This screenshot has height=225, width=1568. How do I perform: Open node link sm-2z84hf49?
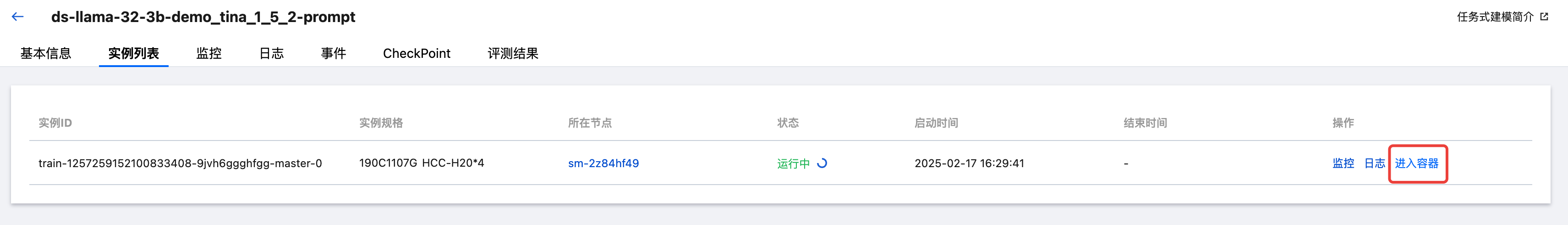click(x=603, y=163)
